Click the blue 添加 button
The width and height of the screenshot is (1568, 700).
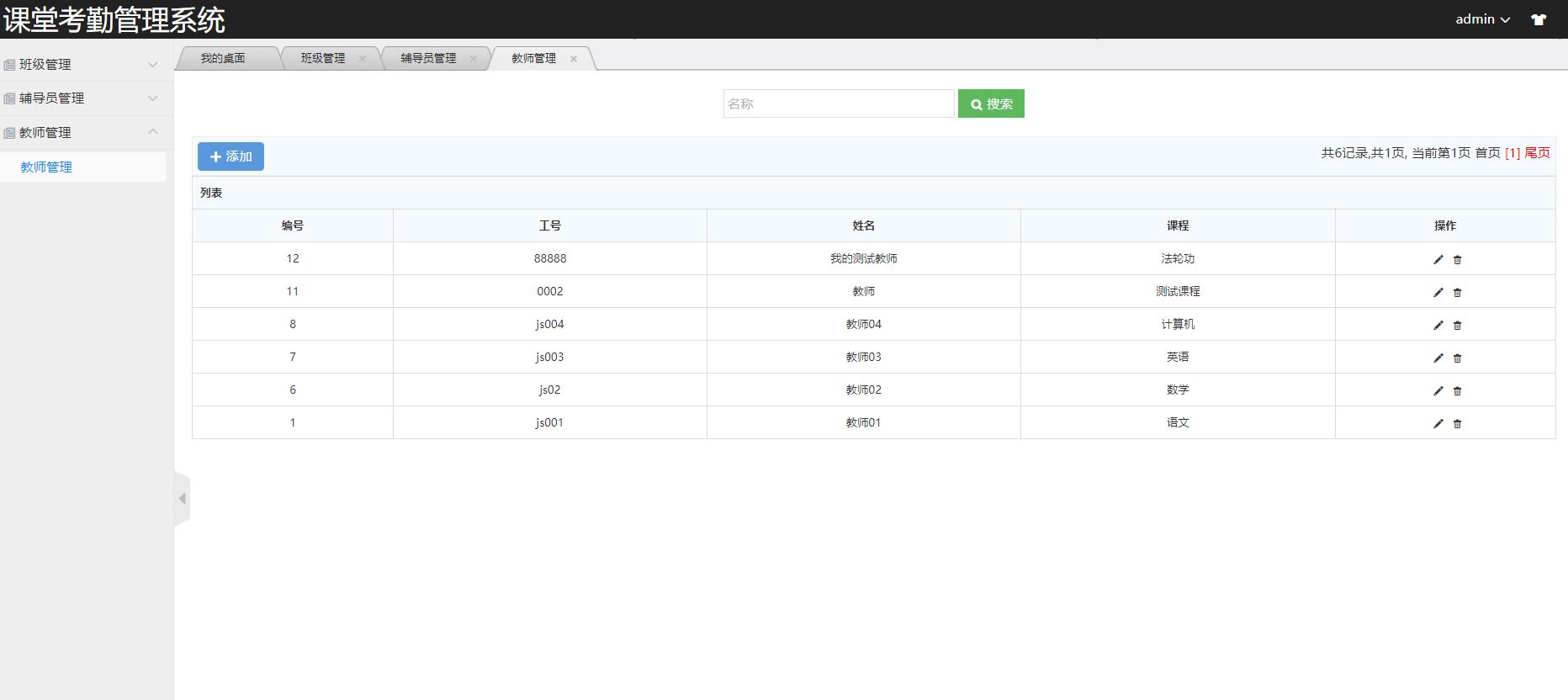click(x=230, y=156)
